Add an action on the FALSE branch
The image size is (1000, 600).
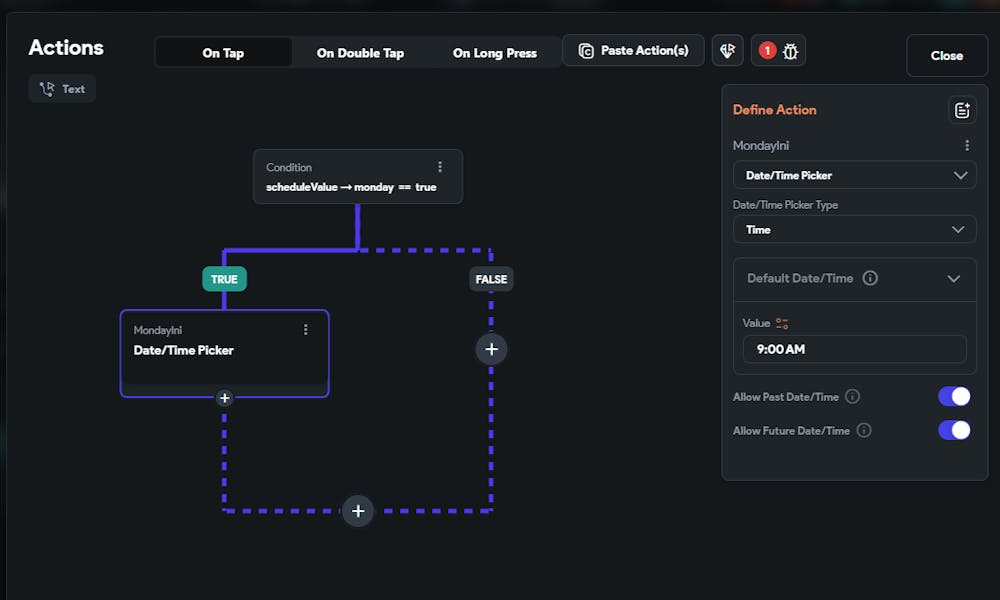coord(491,349)
